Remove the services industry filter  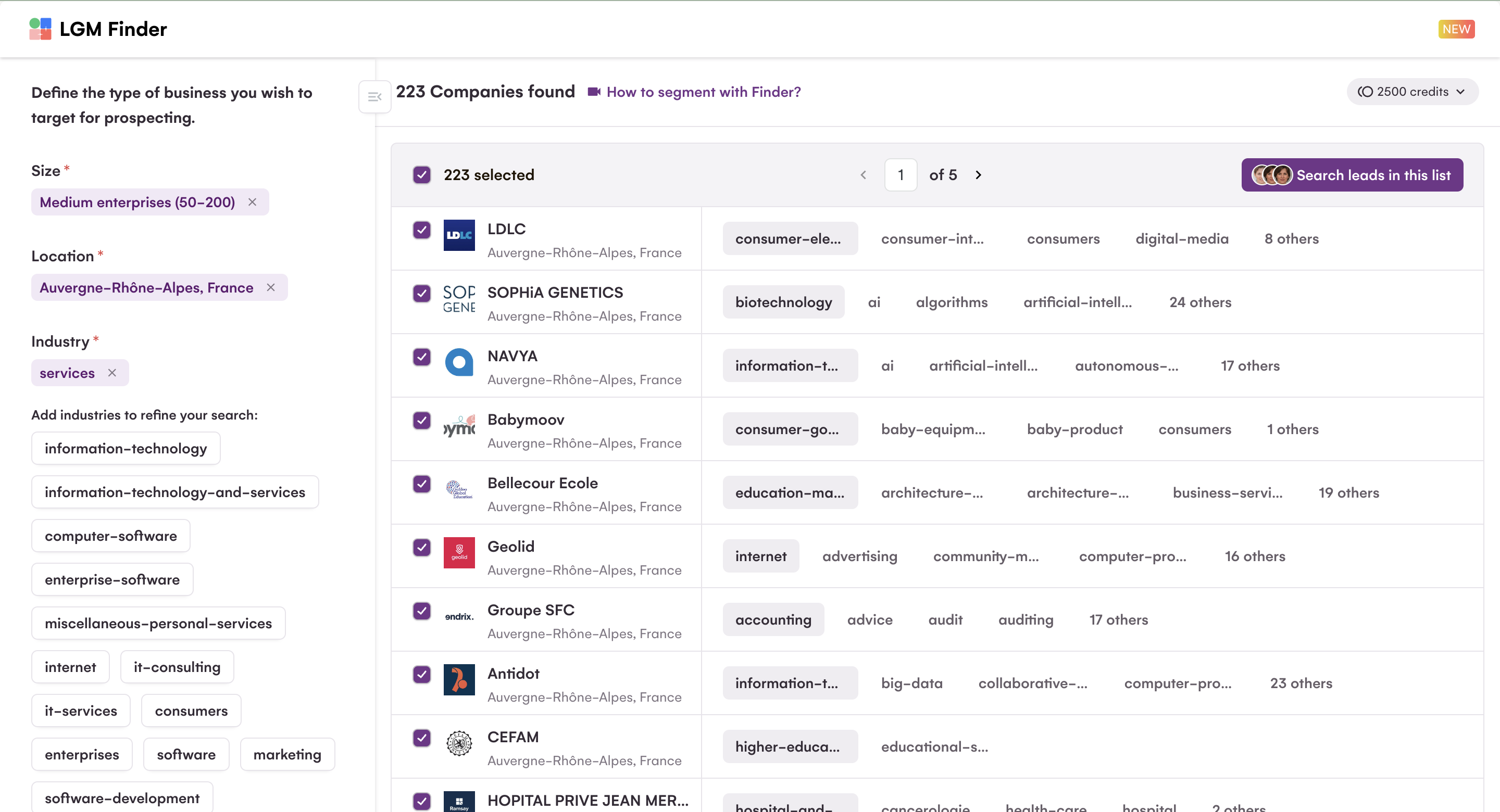(x=112, y=373)
